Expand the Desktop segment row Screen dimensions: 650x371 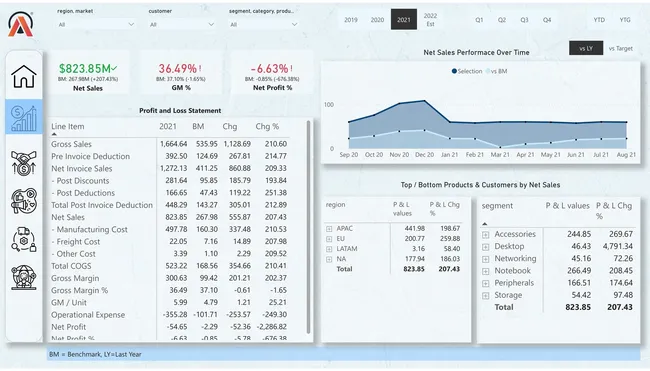(485, 247)
